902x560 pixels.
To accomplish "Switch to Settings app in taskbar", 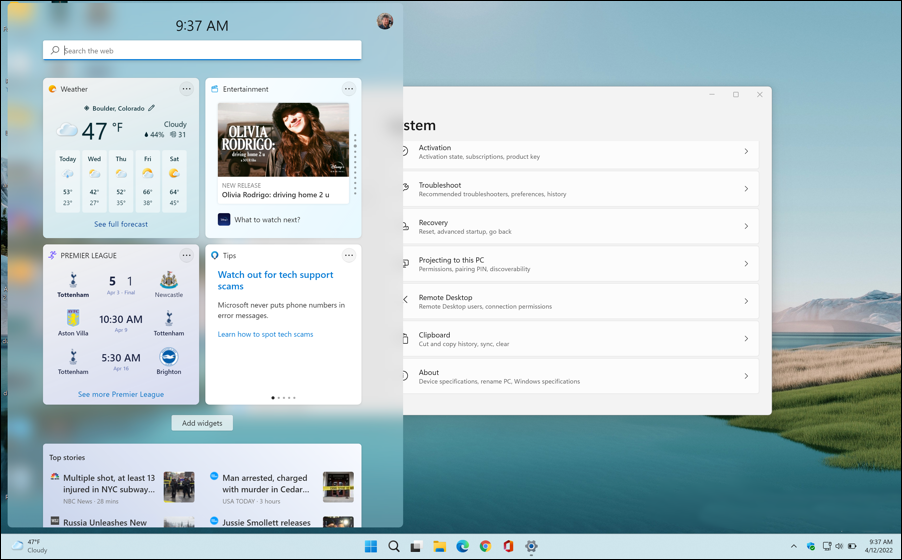I will [x=531, y=546].
